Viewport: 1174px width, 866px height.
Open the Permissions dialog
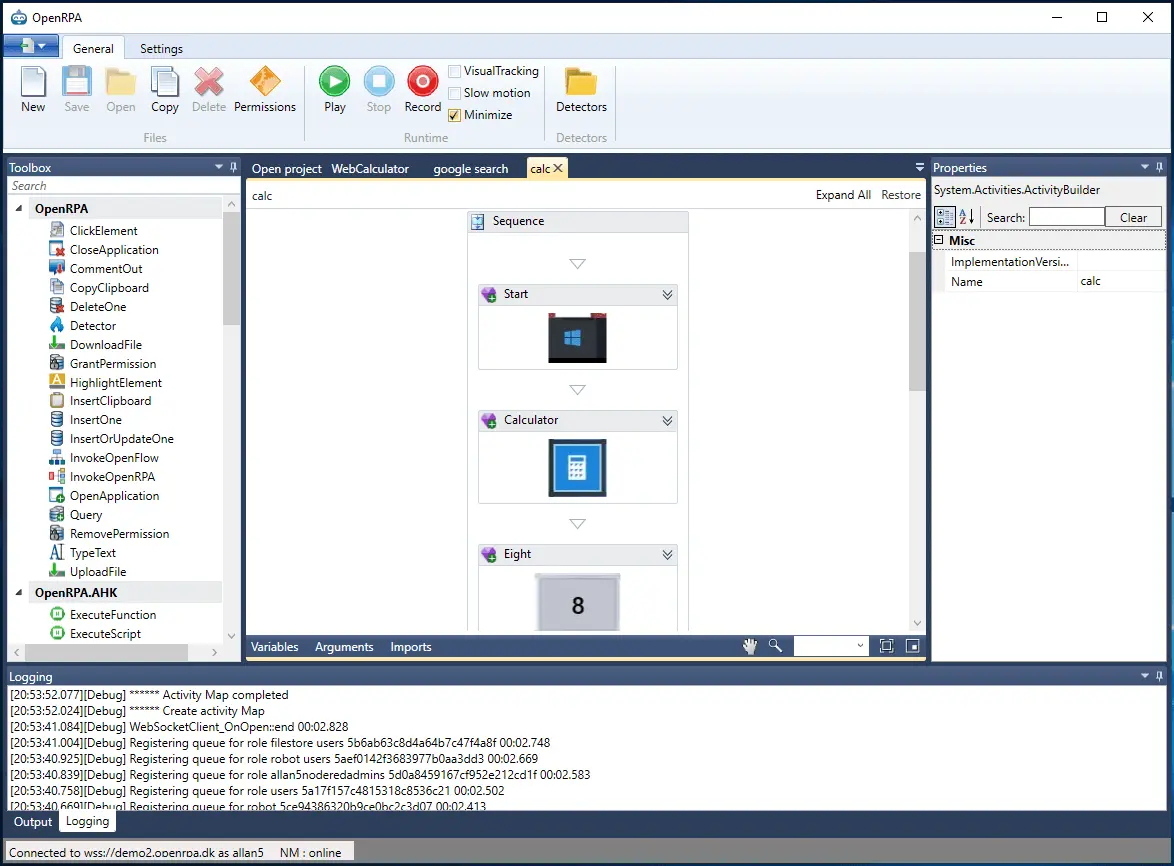pyautogui.click(x=265, y=89)
